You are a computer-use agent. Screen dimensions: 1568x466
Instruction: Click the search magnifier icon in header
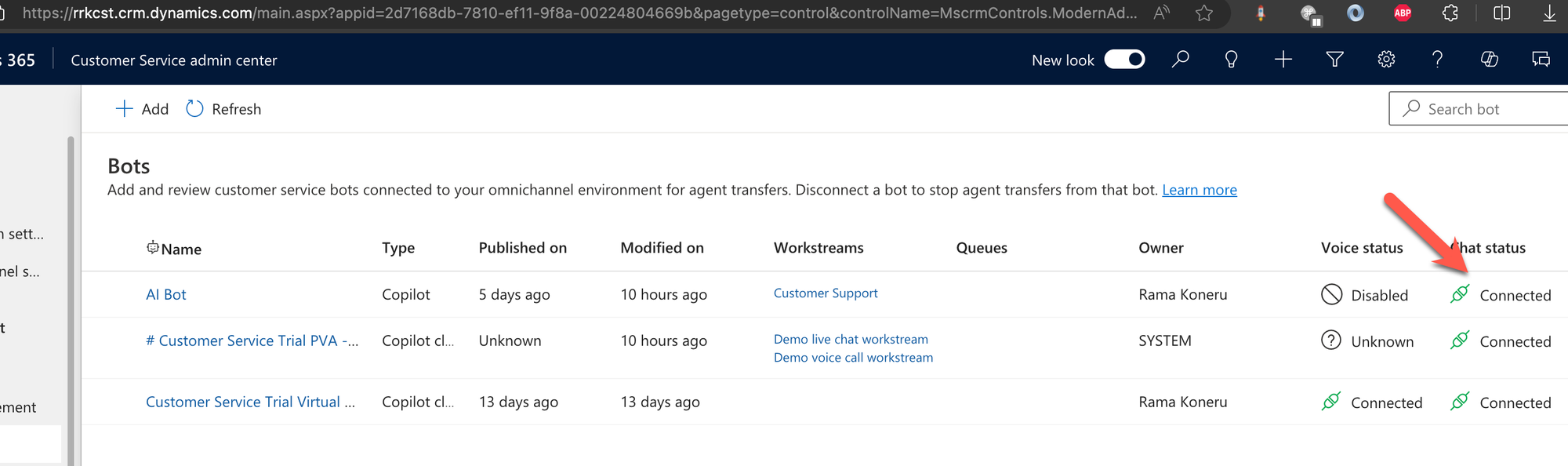[1180, 60]
